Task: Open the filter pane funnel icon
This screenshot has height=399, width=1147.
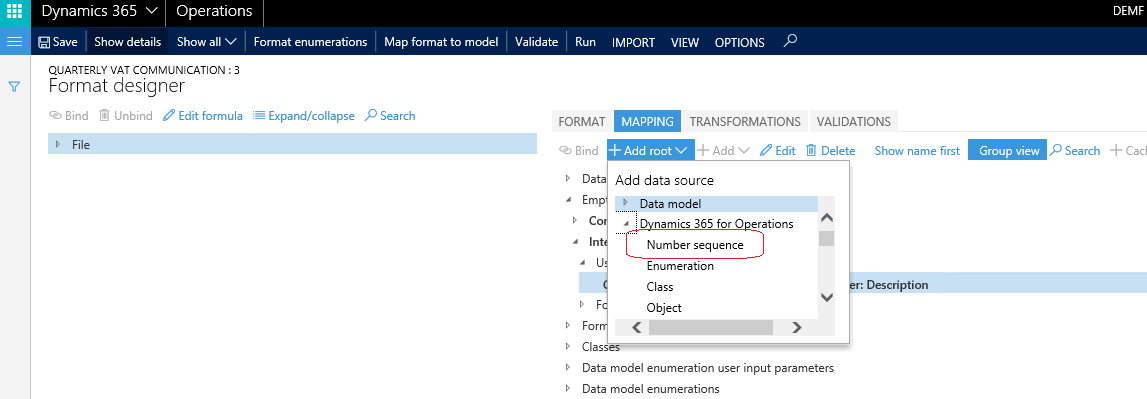Action: pos(14,86)
